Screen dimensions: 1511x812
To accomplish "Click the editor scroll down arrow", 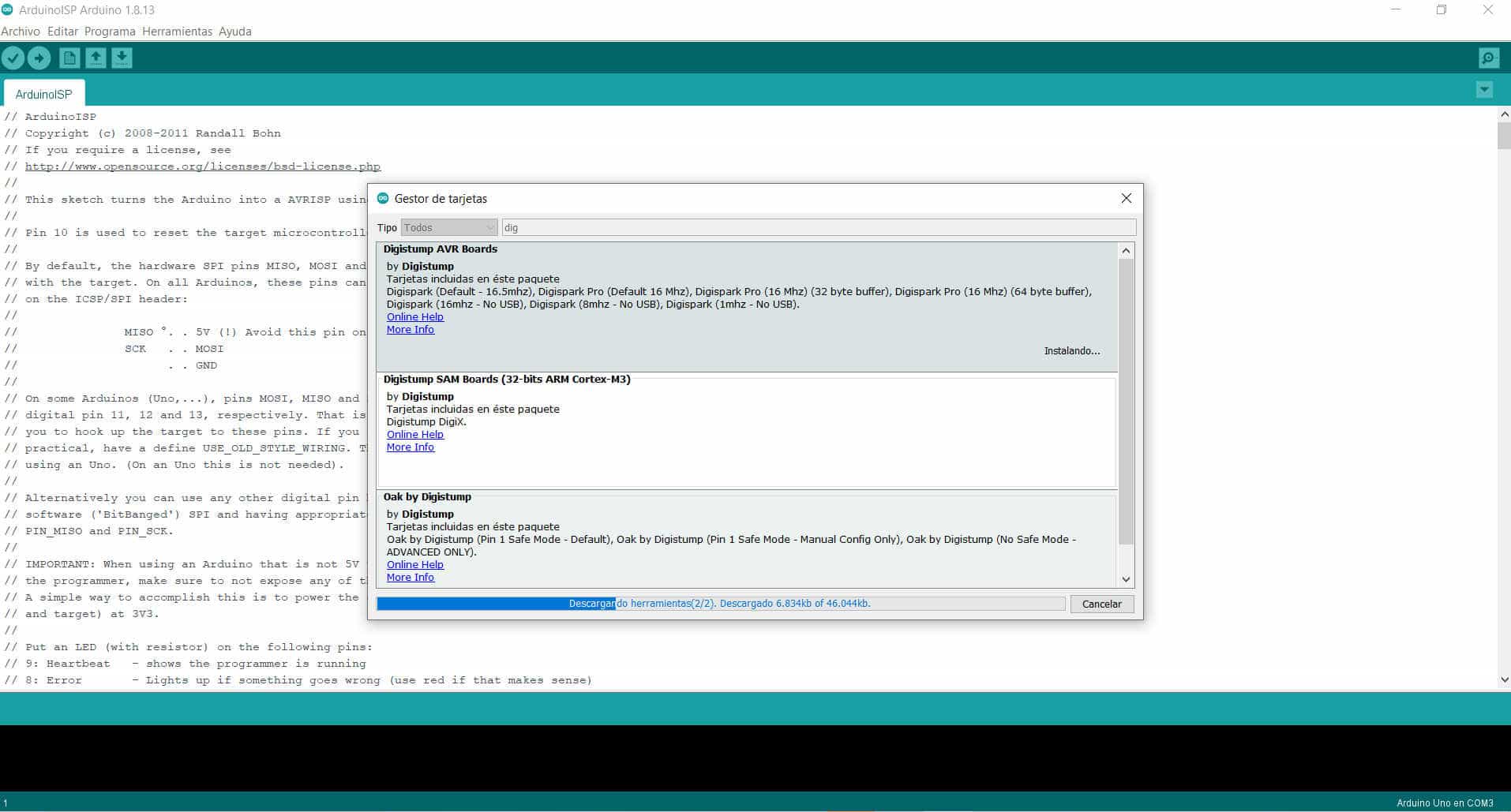I will point(1504,679).
